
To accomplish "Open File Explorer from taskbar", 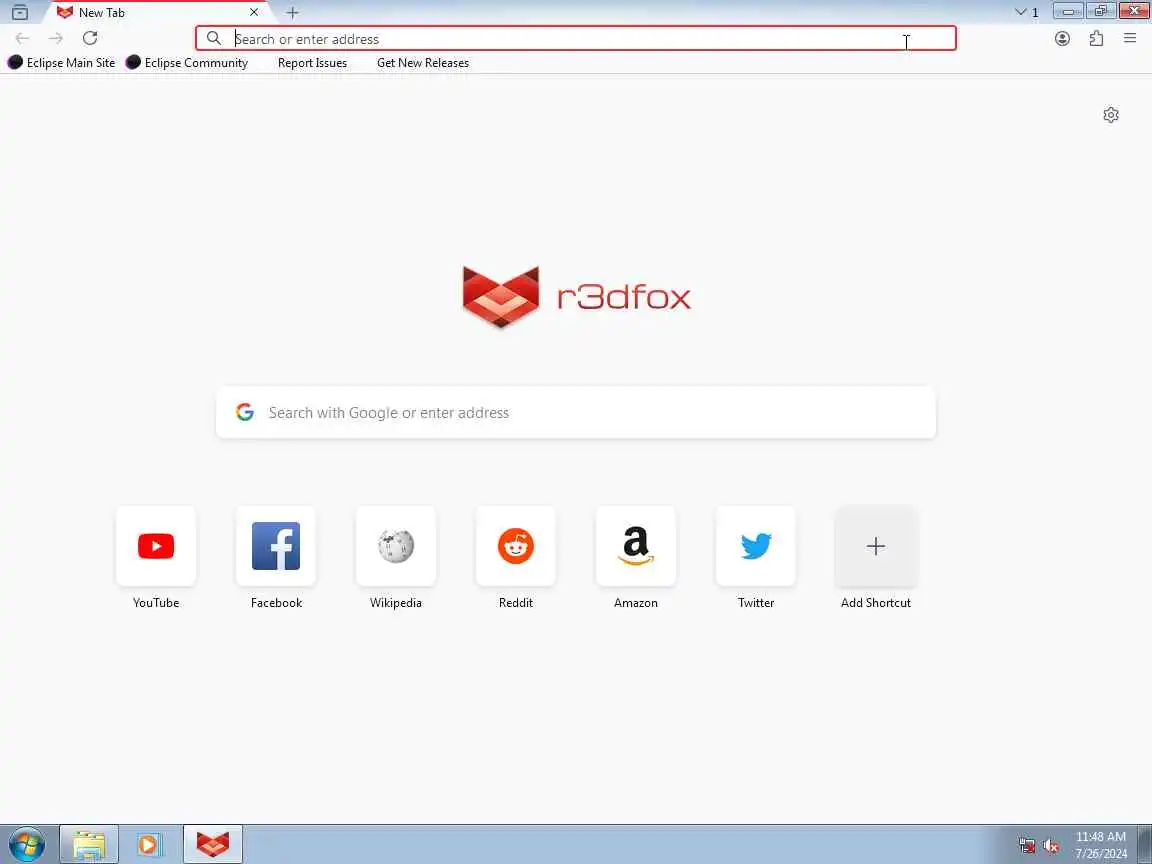I will click(89, 844).
